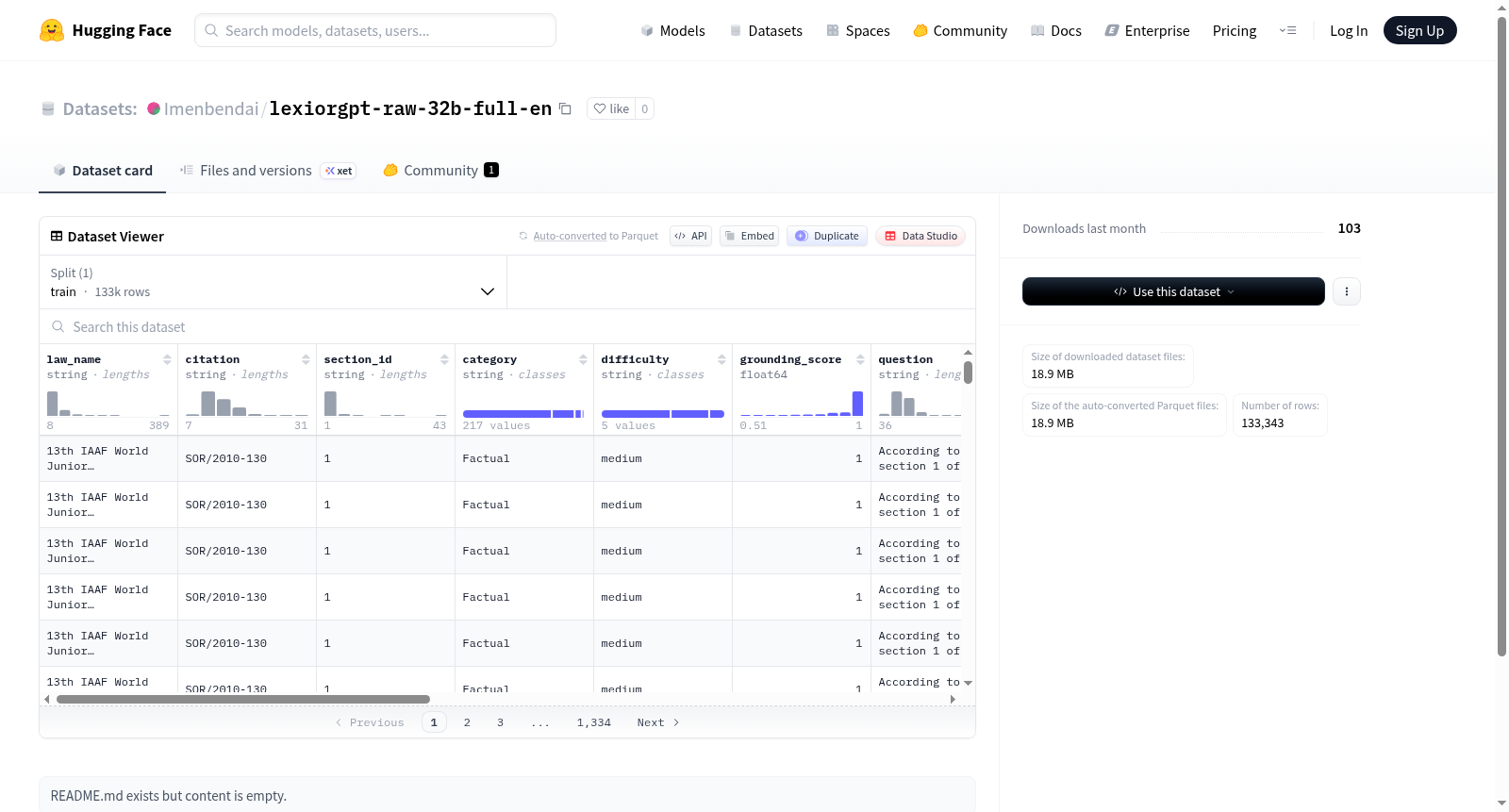Open the Enterprise nav link
1509x812 pixels.
[x=1147, y=30]
